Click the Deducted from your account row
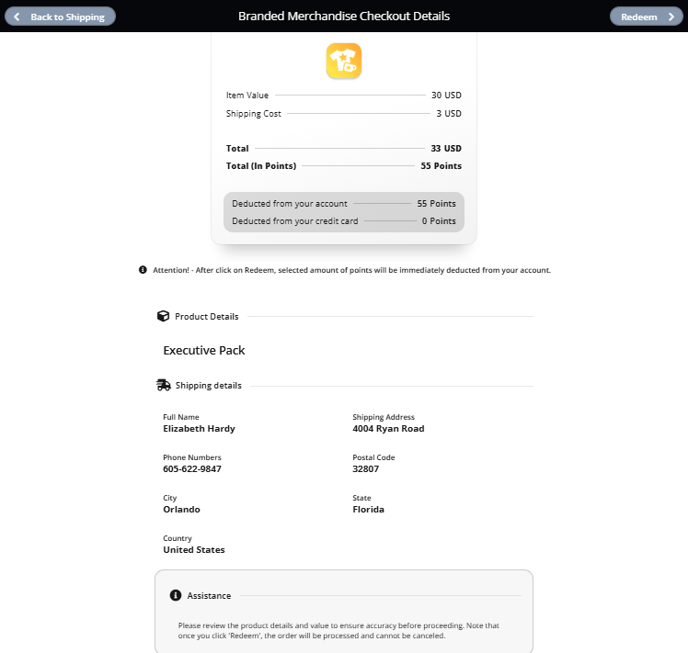688x653 pixels. pyautogui.click(x=344, y=204)
